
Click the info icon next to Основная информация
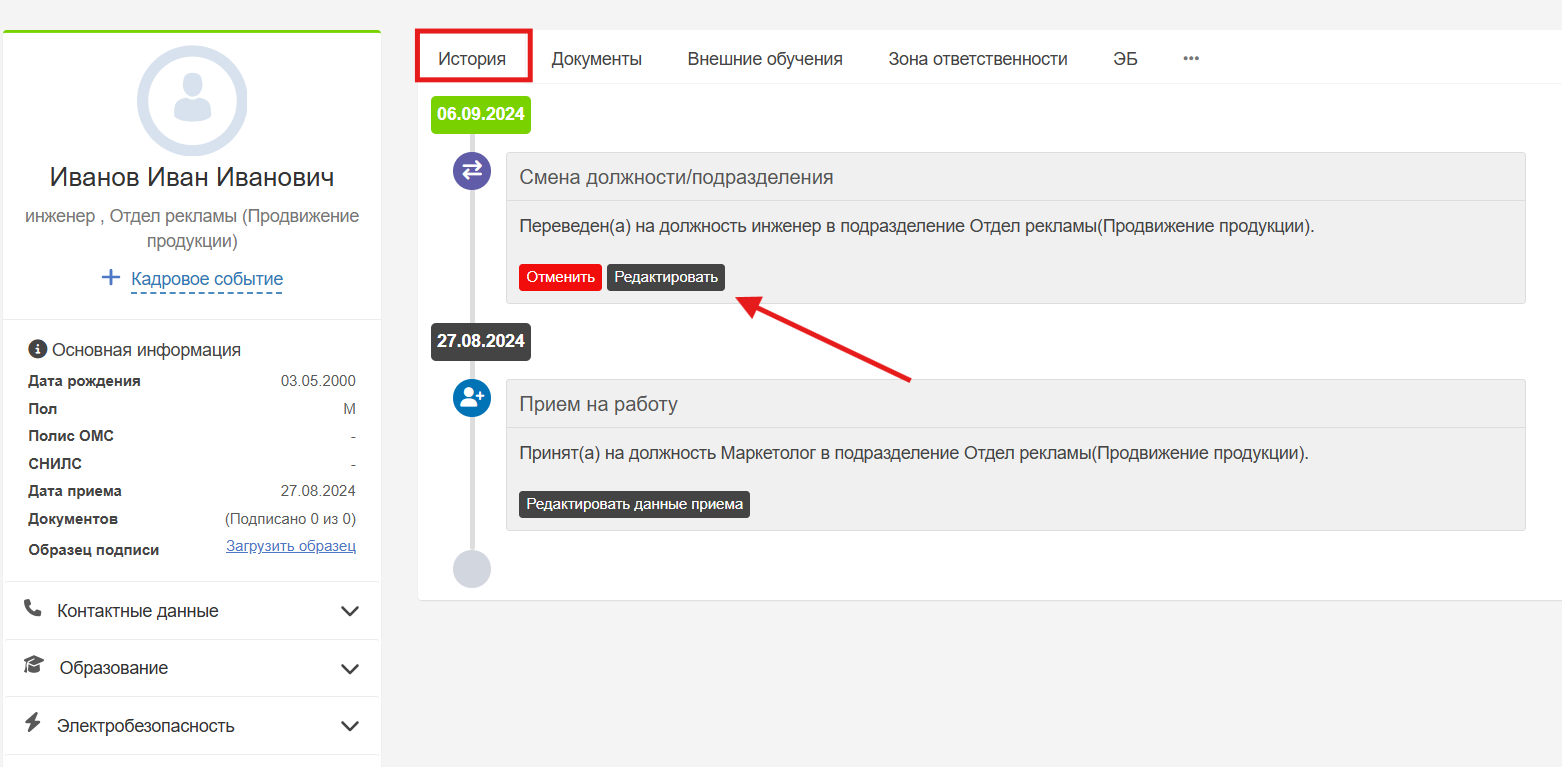click(x=38, y=349)
